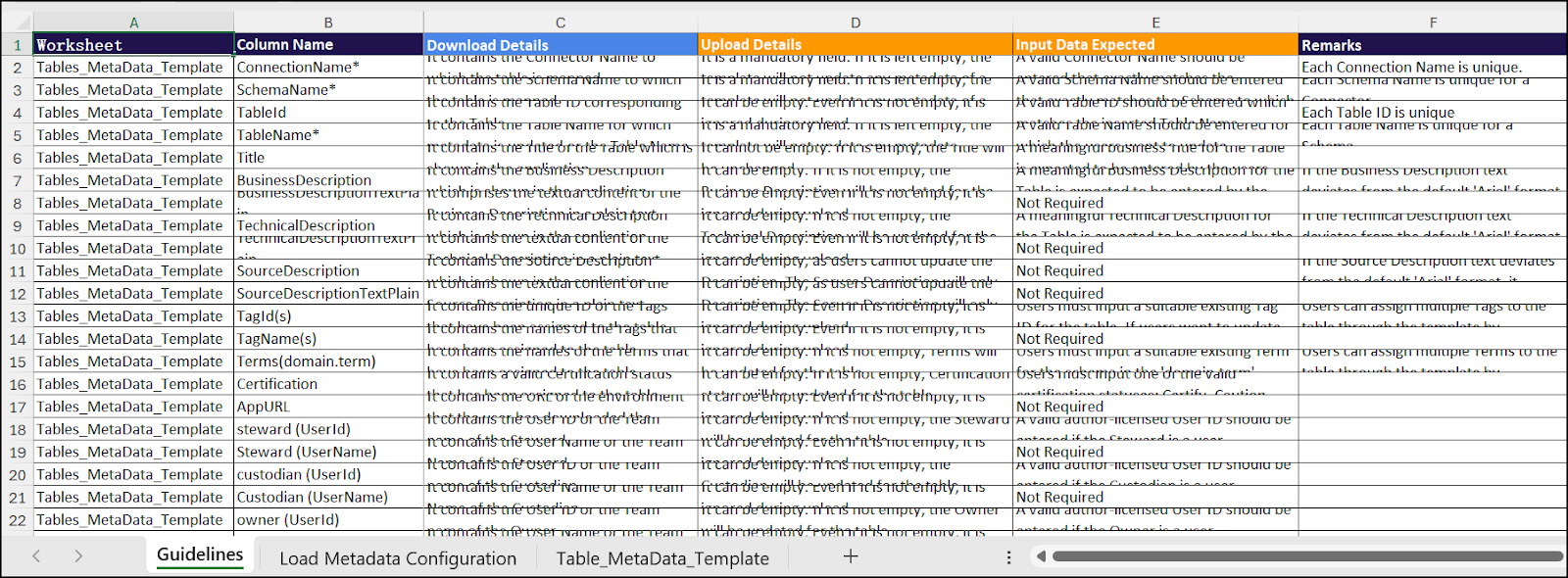The height and width of the screenshot is (578, 1568).
Task: Select the Remarks header cell
Action: tap(1431, 45)
